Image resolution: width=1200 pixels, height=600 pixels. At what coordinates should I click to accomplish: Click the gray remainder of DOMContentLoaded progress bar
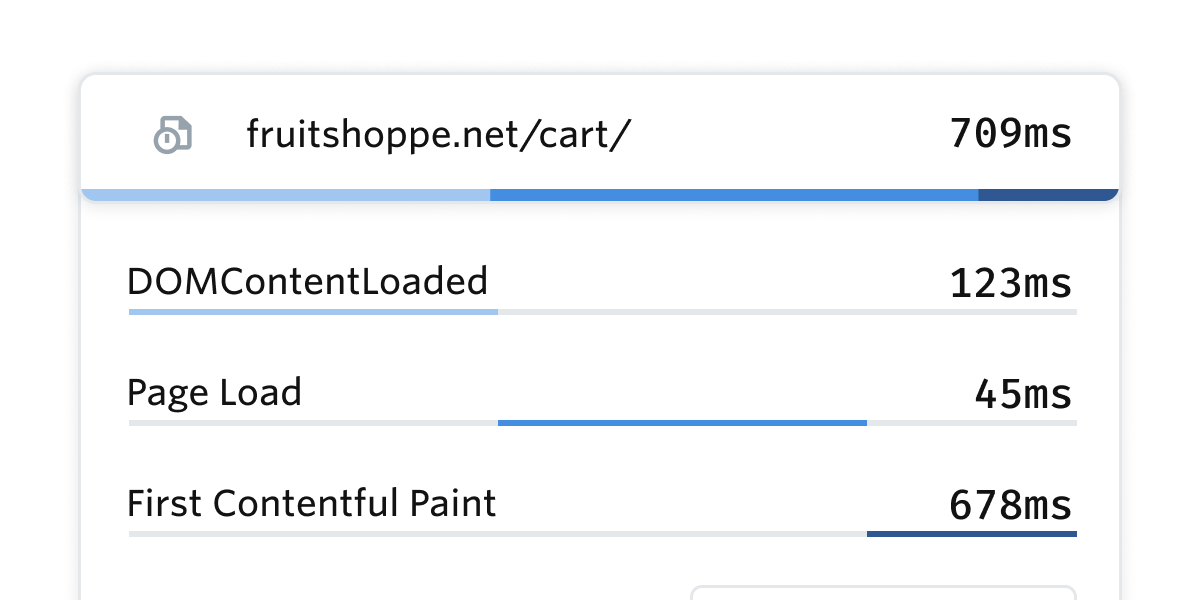(787, 312)
